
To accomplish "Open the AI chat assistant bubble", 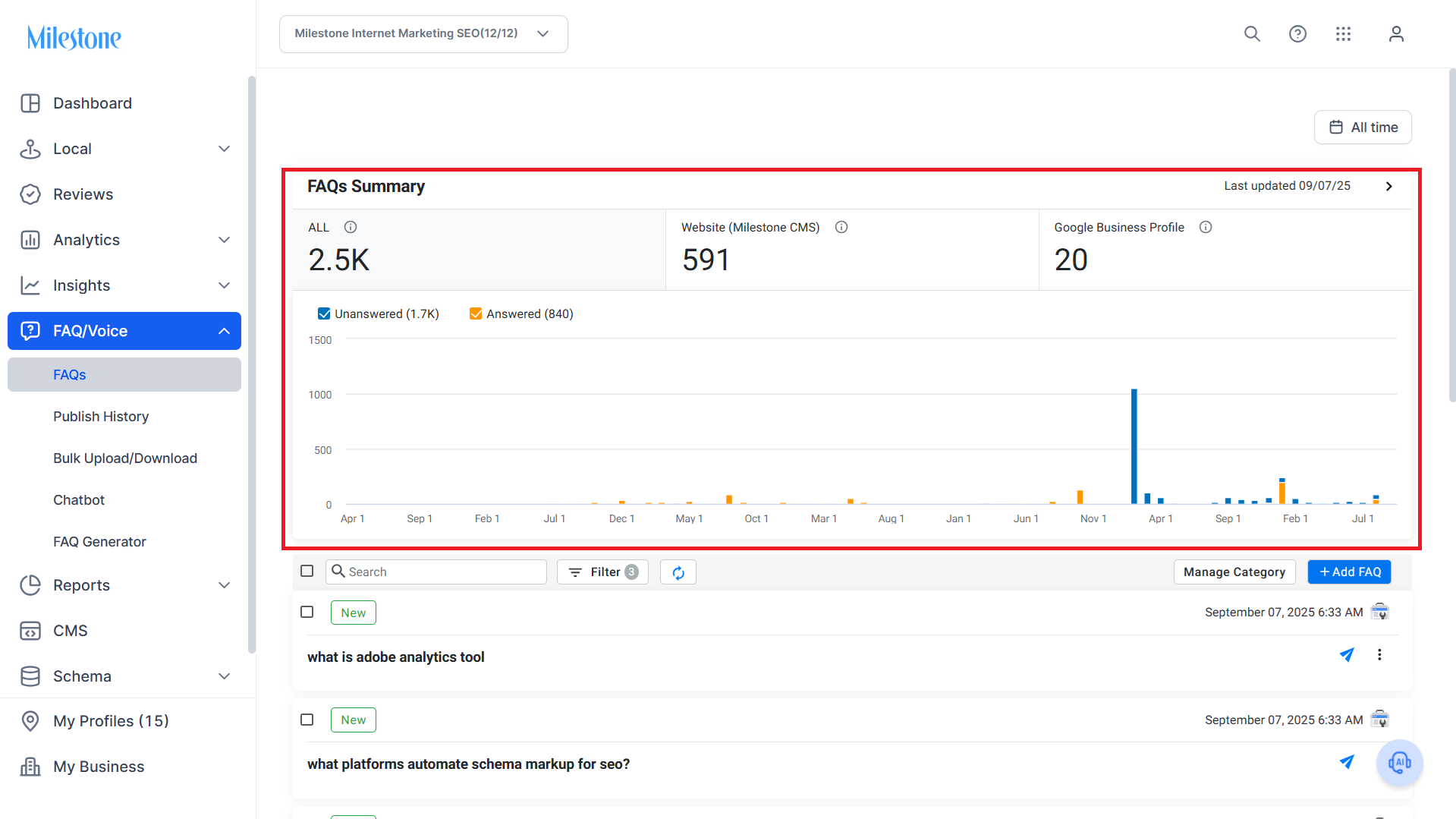I will pyautogui.click(x=1399, y=762).
